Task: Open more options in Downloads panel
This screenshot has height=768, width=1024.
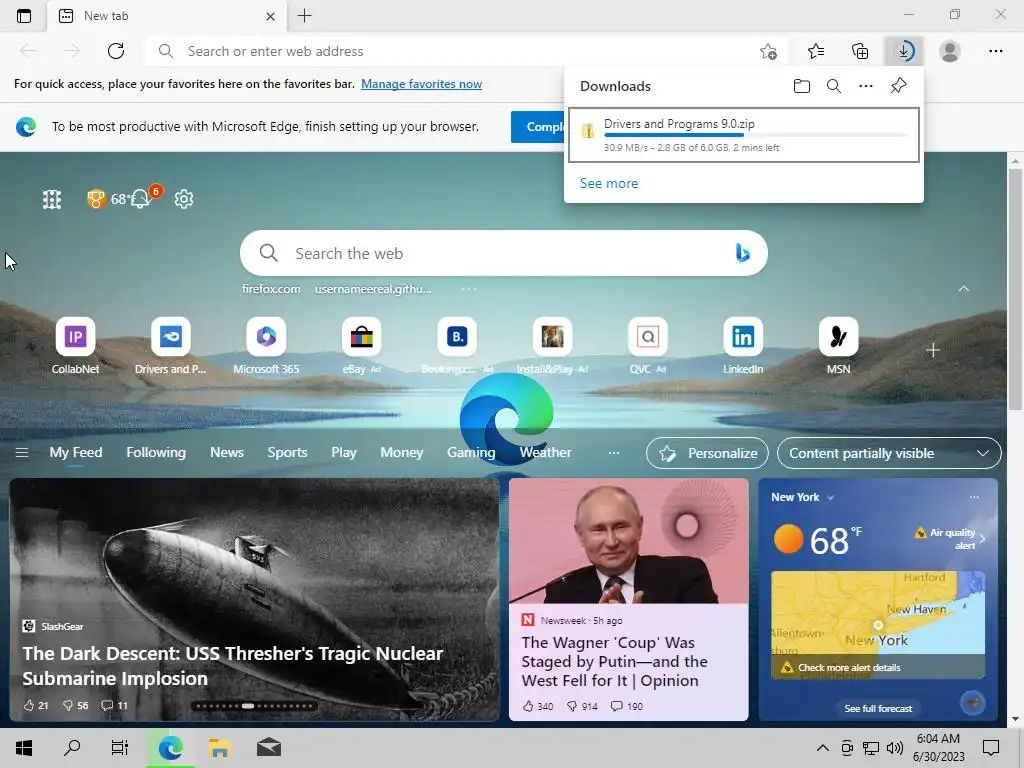Action: 865,86
